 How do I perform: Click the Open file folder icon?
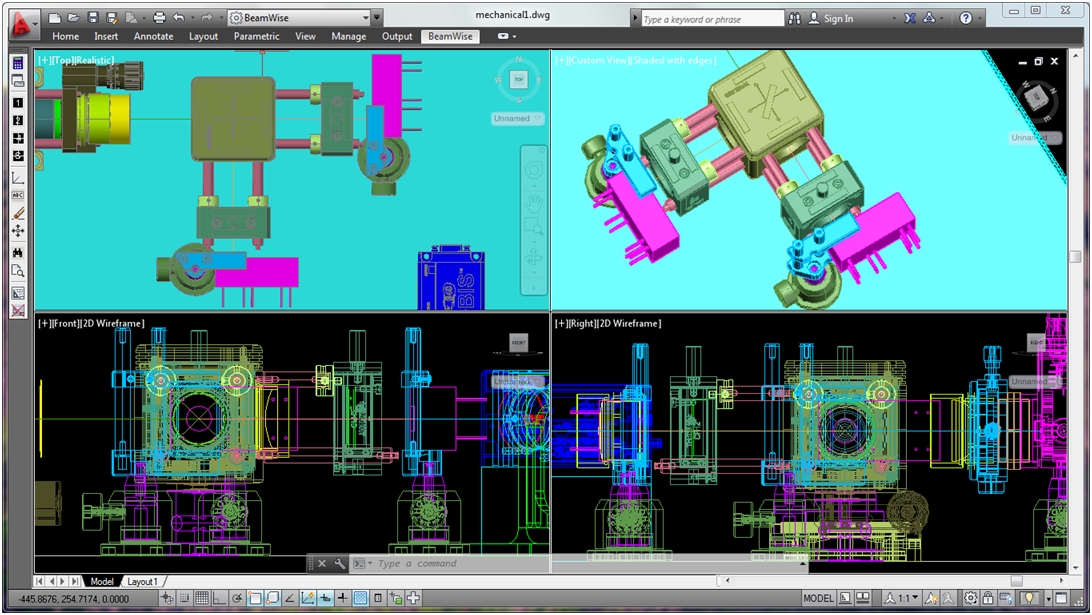coord(74,18)
